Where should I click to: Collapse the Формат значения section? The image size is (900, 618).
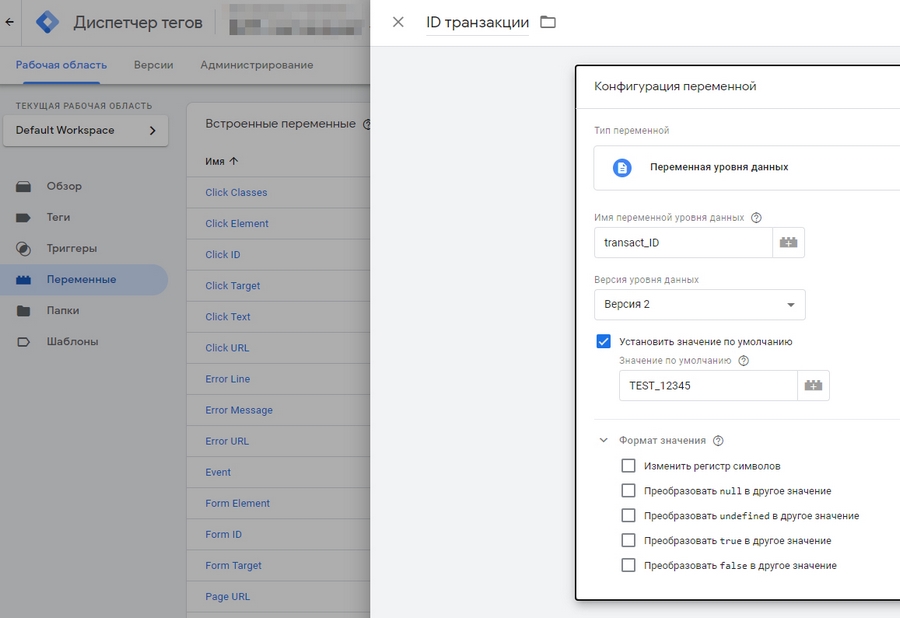click(x=603, y=440)
